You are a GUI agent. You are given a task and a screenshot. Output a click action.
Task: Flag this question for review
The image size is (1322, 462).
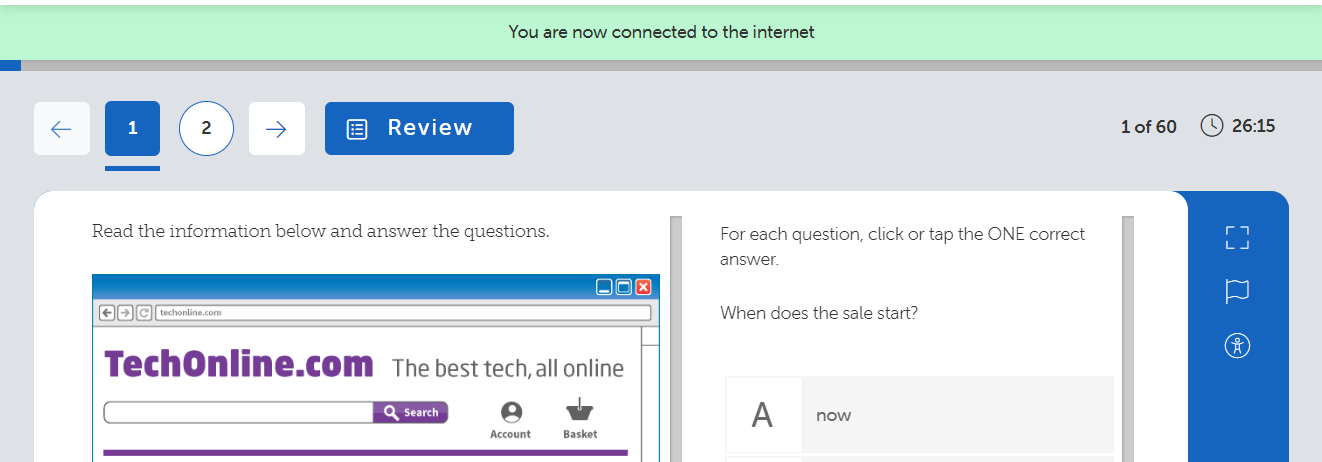(x=1237, y=291)
